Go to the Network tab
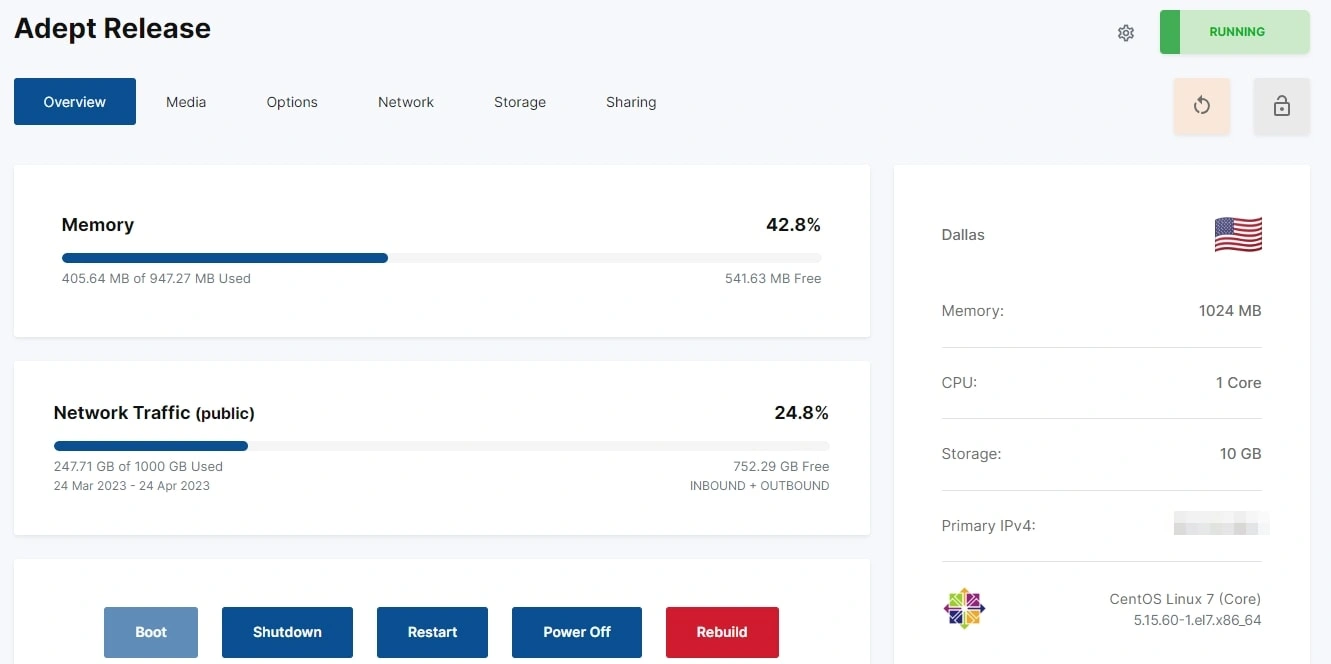 click(406, 102)
